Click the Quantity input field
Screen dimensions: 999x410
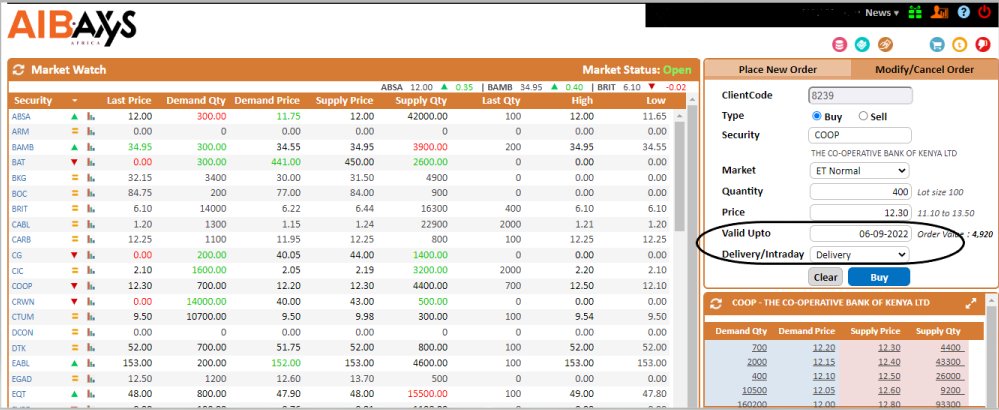tap(861, 192)
